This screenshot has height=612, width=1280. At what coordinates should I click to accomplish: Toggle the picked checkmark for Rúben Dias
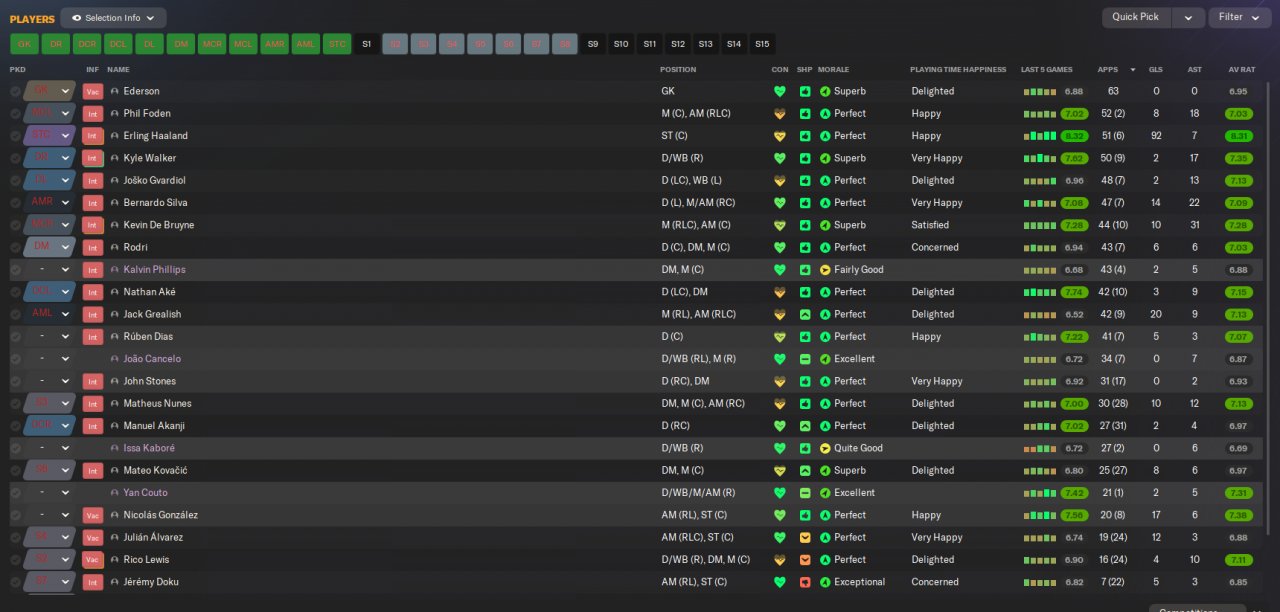[15, 337]
